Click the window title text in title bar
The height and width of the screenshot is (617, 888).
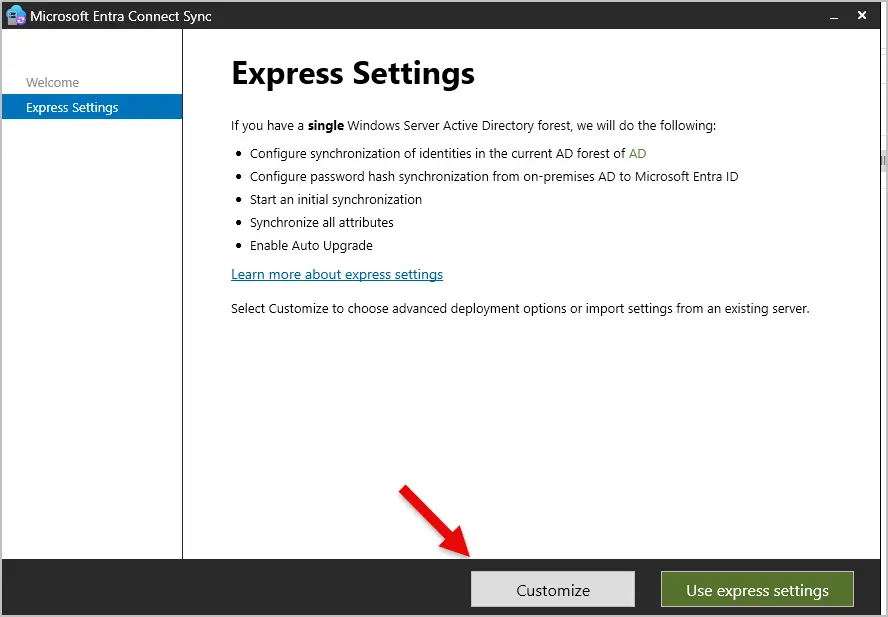click(120, 16)
